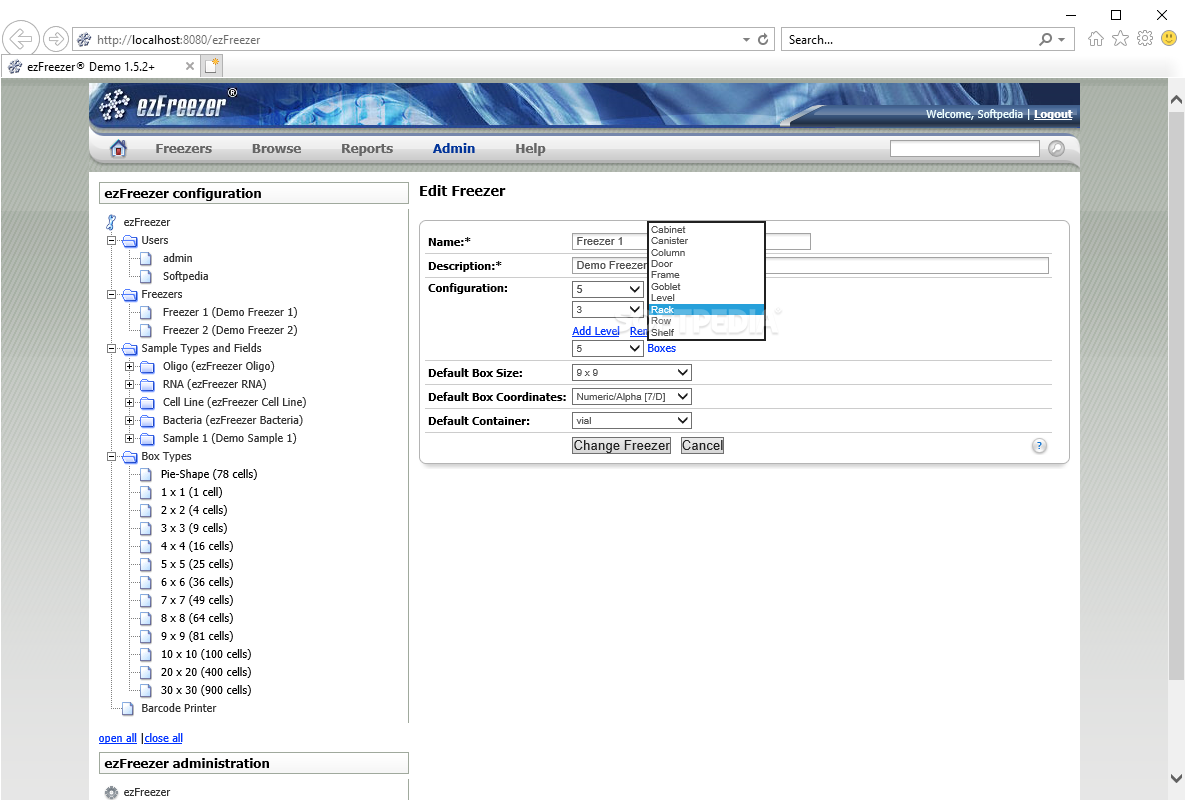Open the help question mark icon

(x=1039, y=446)
